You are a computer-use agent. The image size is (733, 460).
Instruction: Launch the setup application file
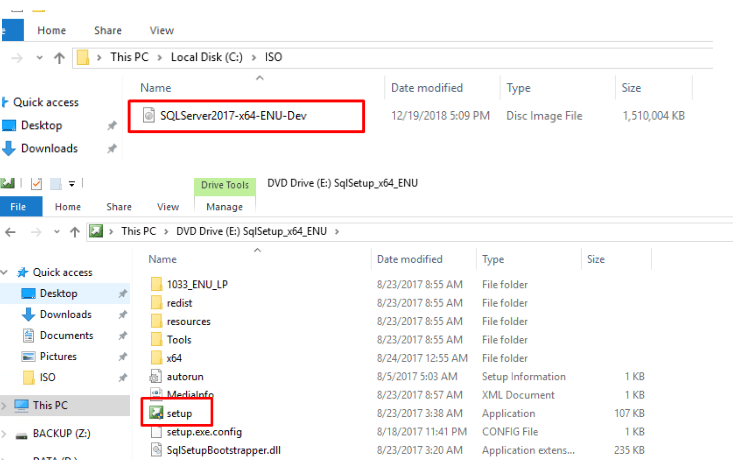179,413
